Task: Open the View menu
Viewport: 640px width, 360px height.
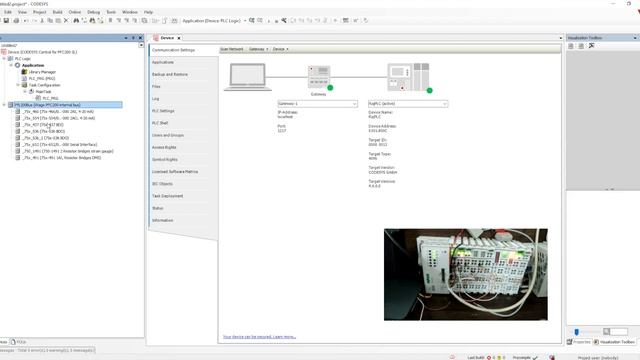Action: click(x=22, y=12)
